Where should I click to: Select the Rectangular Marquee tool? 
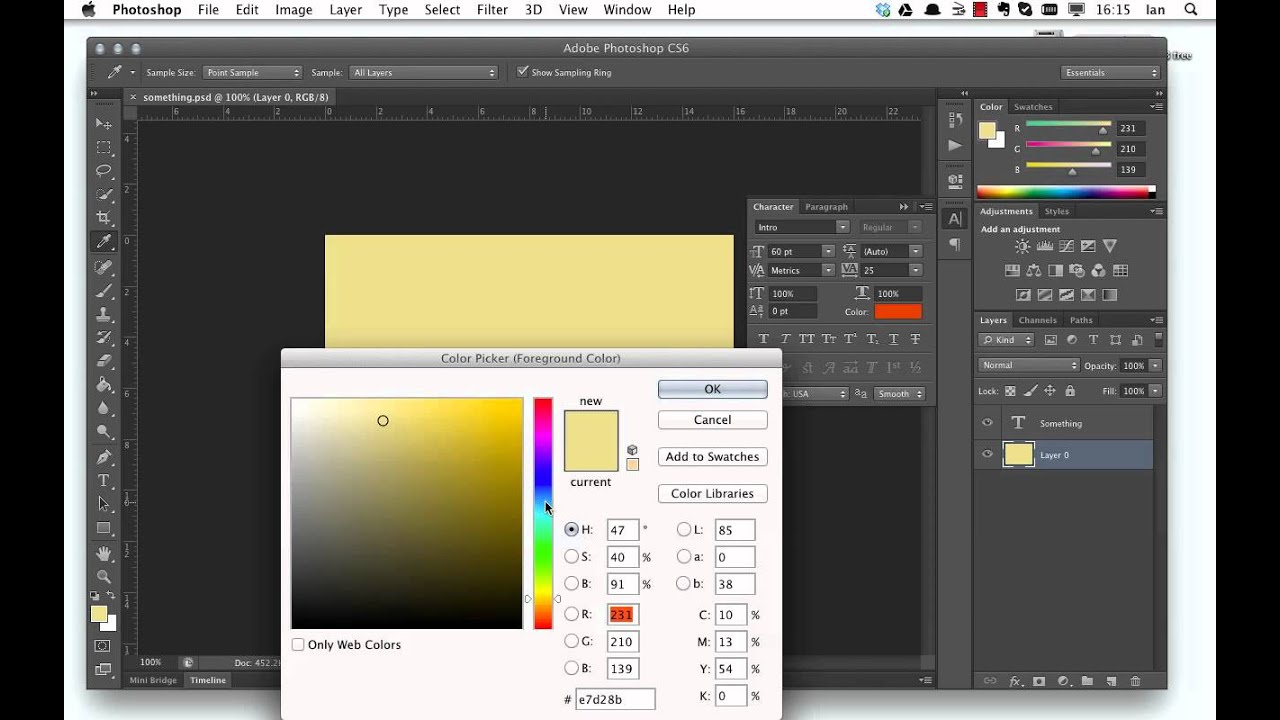point(103,147)
